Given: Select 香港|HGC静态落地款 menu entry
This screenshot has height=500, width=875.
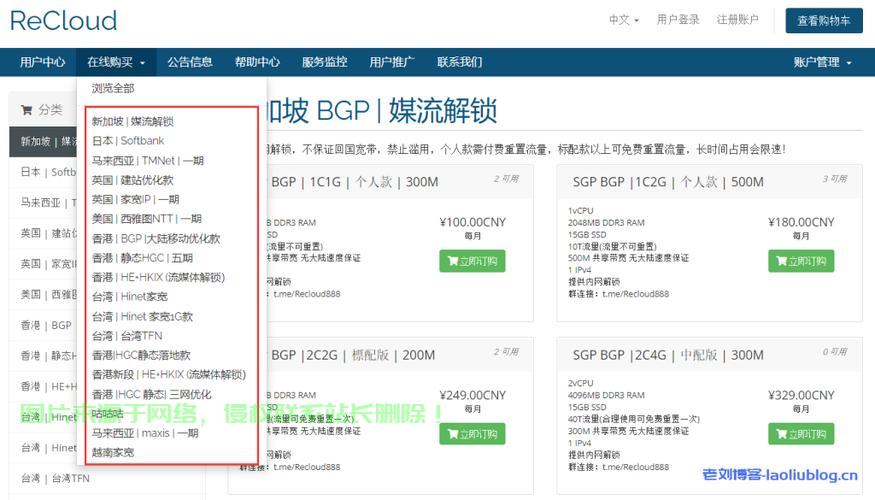Looking at the screenshot, I should click(x=141, y=355).
